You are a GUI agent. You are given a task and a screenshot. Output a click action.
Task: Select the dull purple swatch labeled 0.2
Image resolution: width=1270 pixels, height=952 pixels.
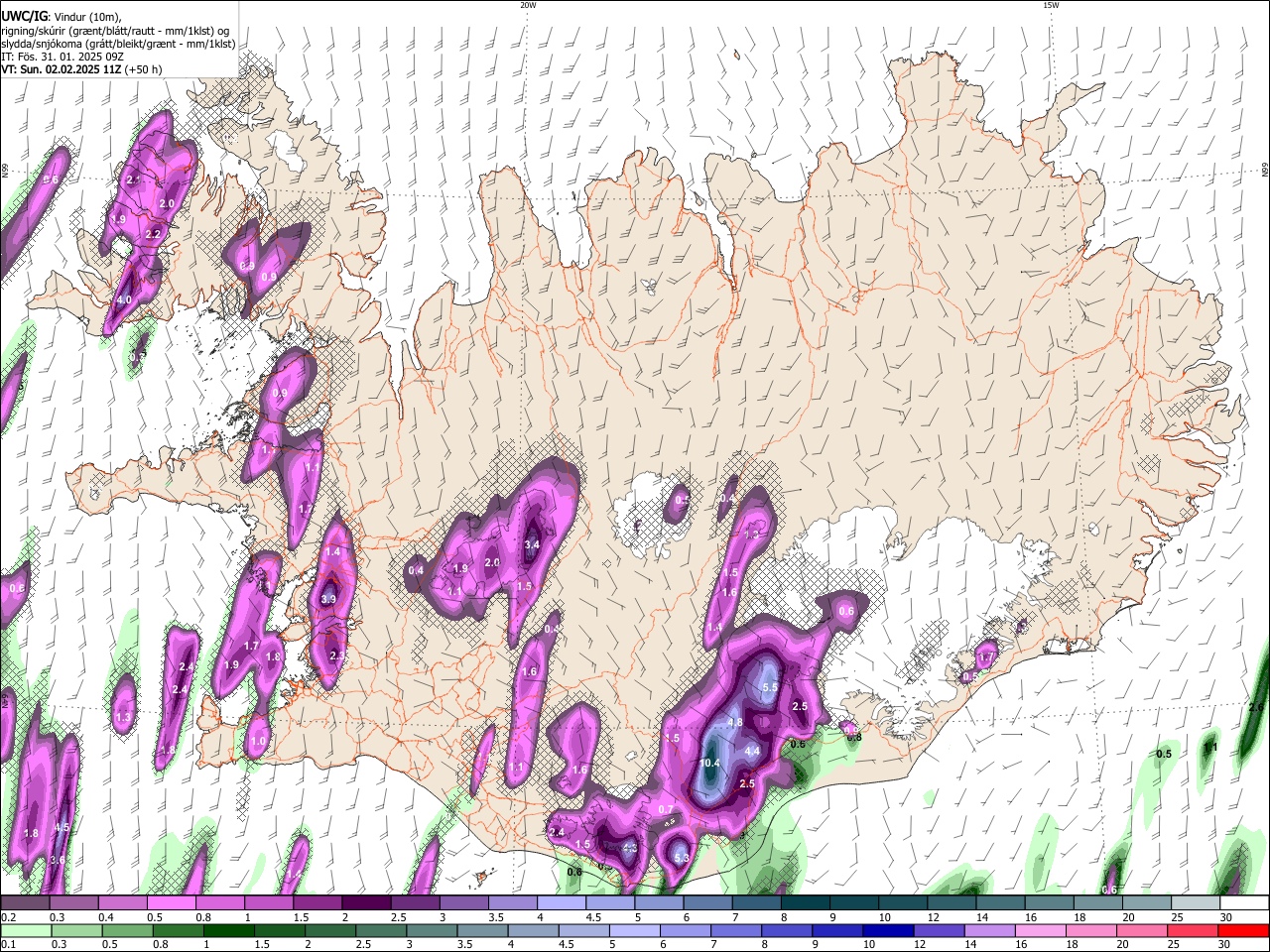26,903
